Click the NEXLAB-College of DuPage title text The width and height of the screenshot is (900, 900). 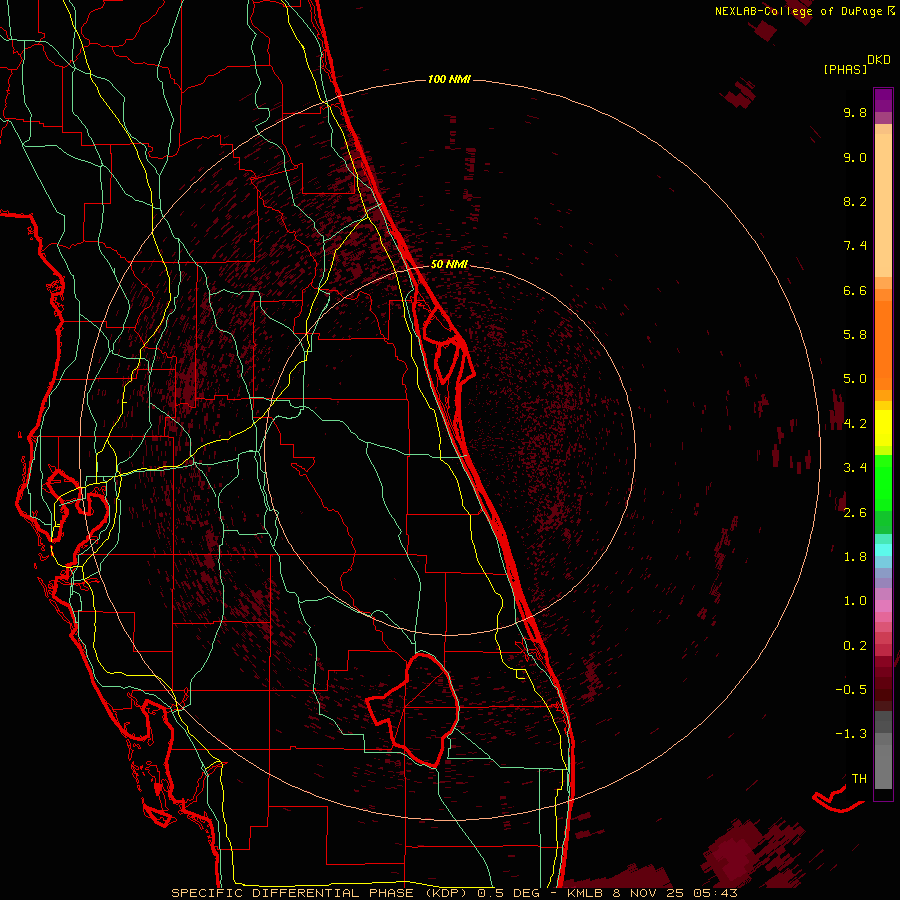(x=800, y=11)
